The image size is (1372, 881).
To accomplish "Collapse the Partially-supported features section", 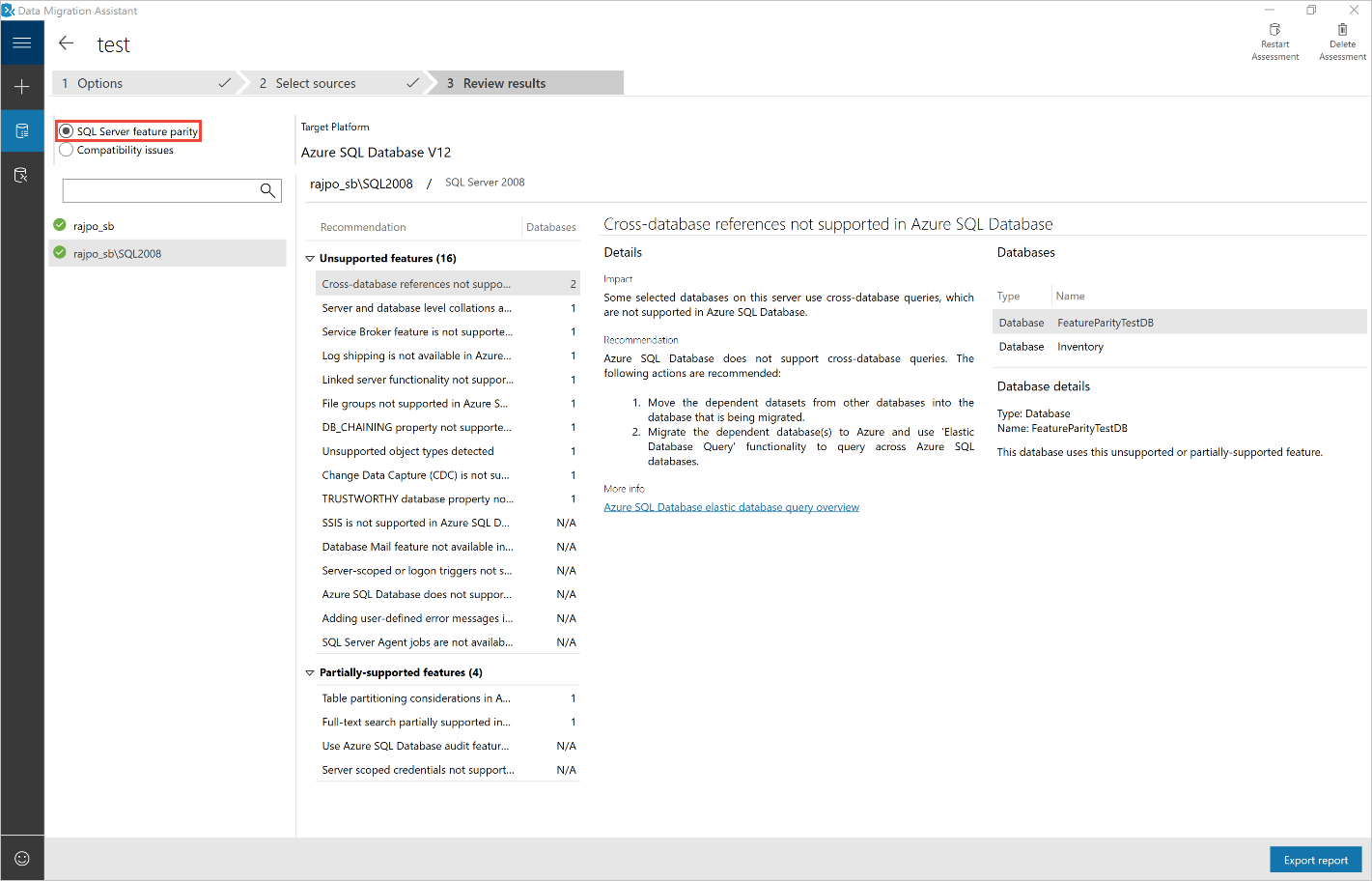I will tap(310, 671).
